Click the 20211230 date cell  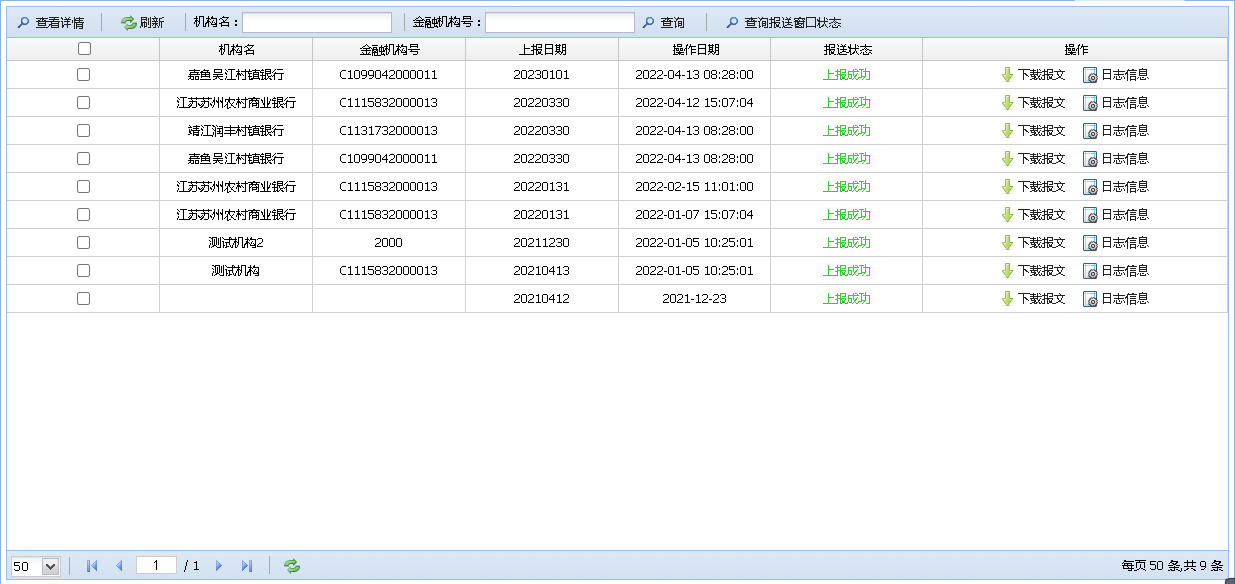(x=542, y=242)
